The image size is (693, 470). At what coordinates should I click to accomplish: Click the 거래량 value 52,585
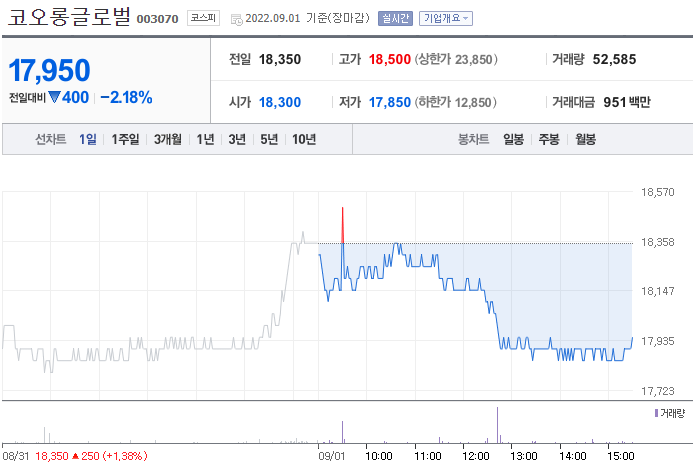click(614, 59)
